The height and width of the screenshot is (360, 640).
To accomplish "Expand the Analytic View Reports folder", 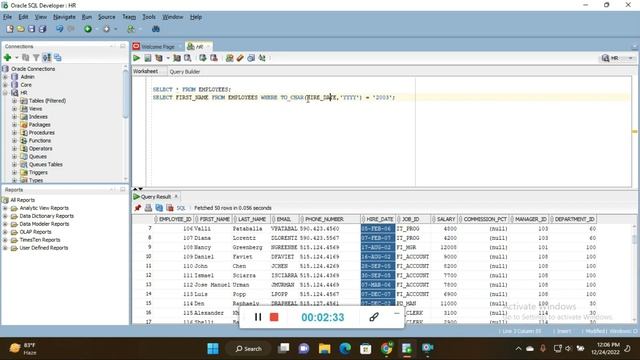I will [x=5, y=208].
